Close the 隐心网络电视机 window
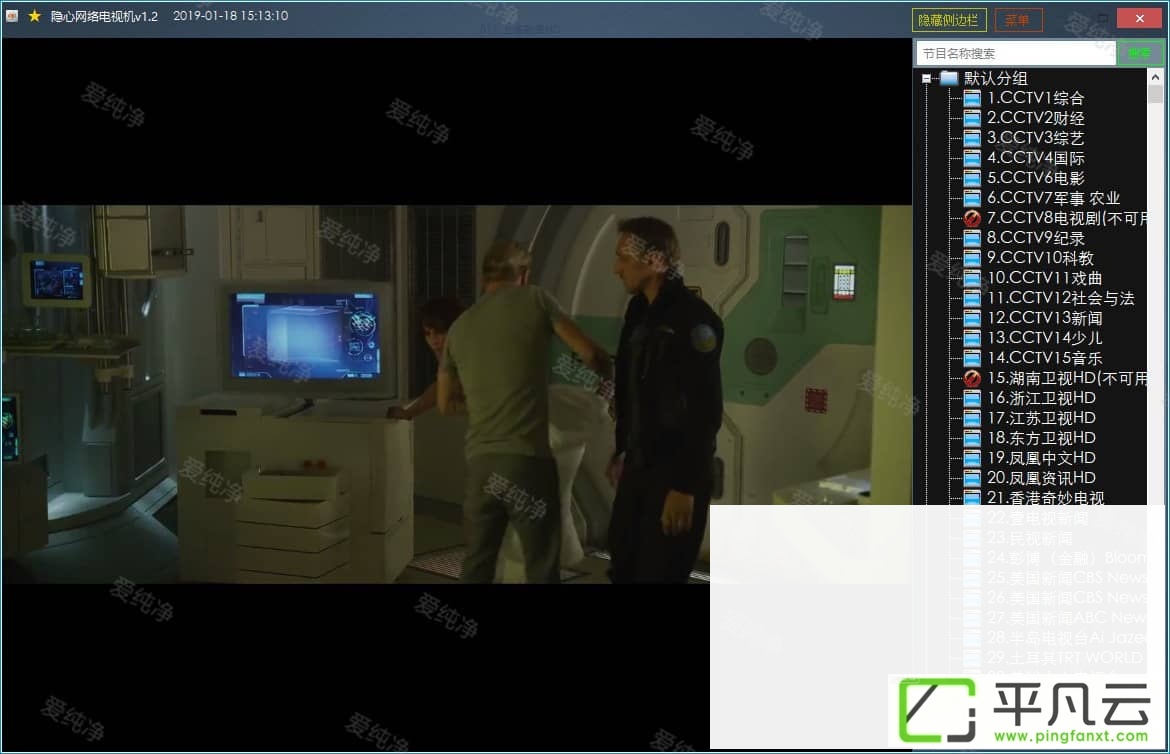Image resolution: width=1170 pixels, height=754 pixels. click(x=1139, y=18)
